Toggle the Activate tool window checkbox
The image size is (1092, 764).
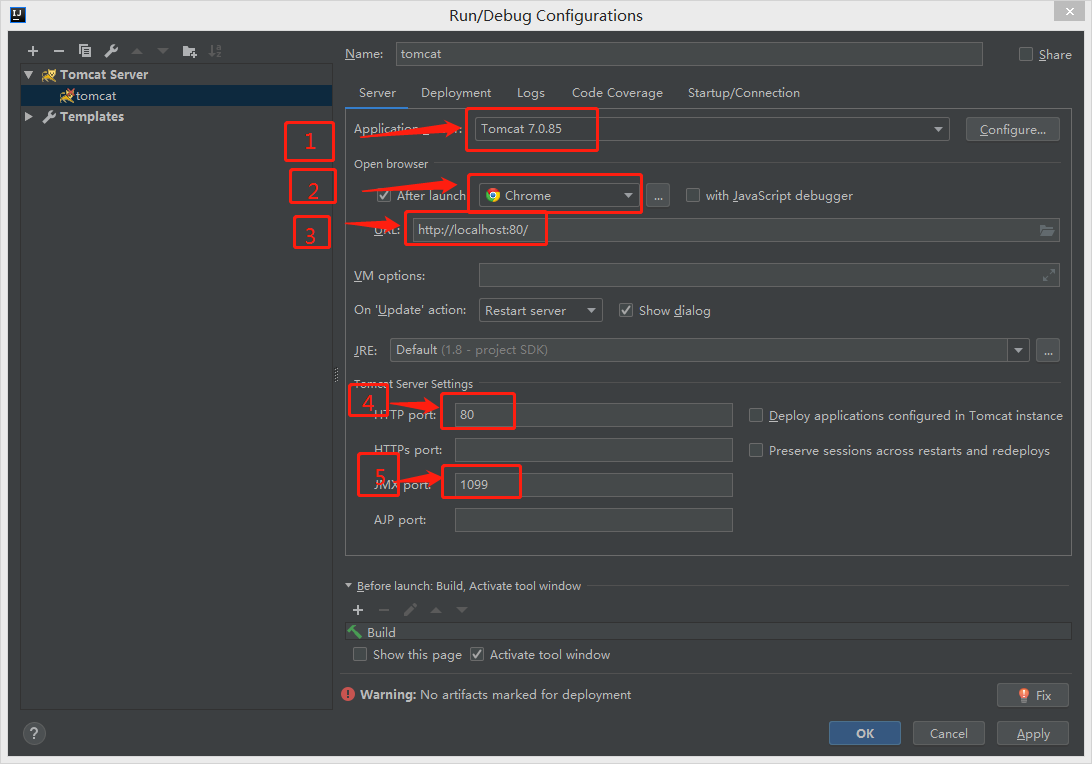pyautogui.click(x=477, y=654)
